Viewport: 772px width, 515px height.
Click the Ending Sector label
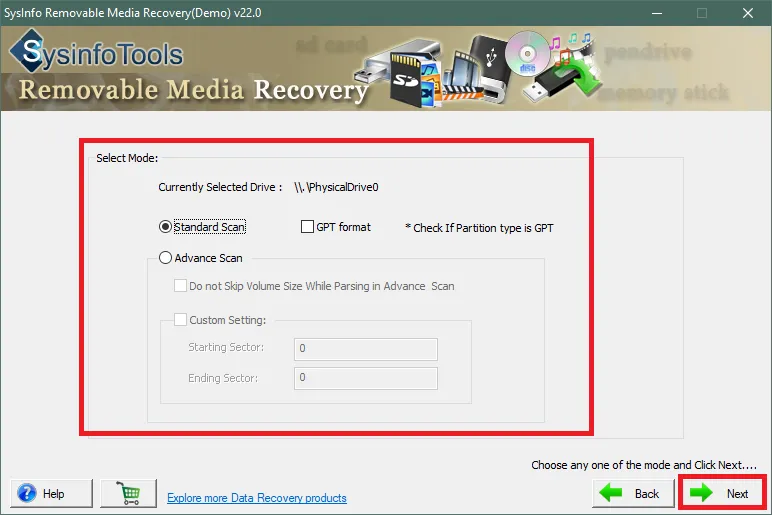[x=223, y=378]
